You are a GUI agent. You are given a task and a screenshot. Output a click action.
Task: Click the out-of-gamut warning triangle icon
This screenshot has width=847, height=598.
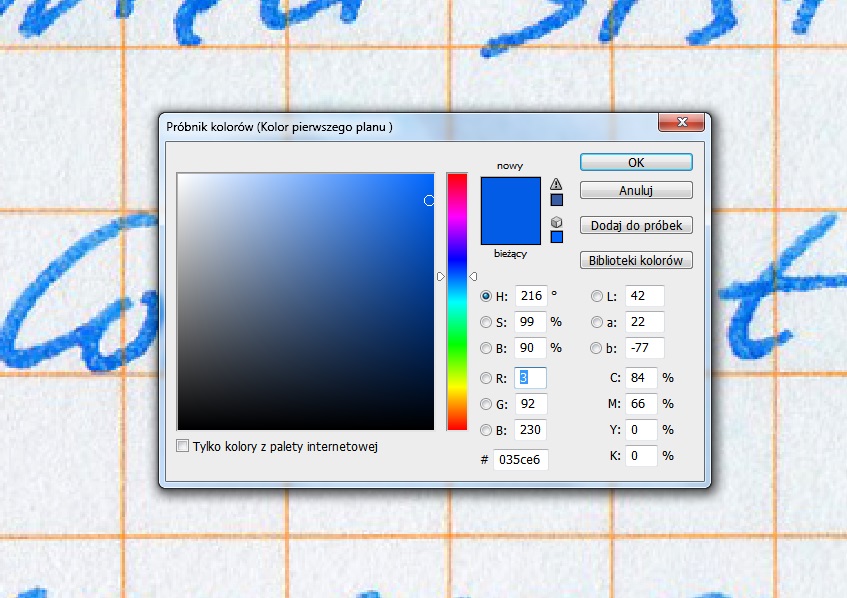click(557, 184)
